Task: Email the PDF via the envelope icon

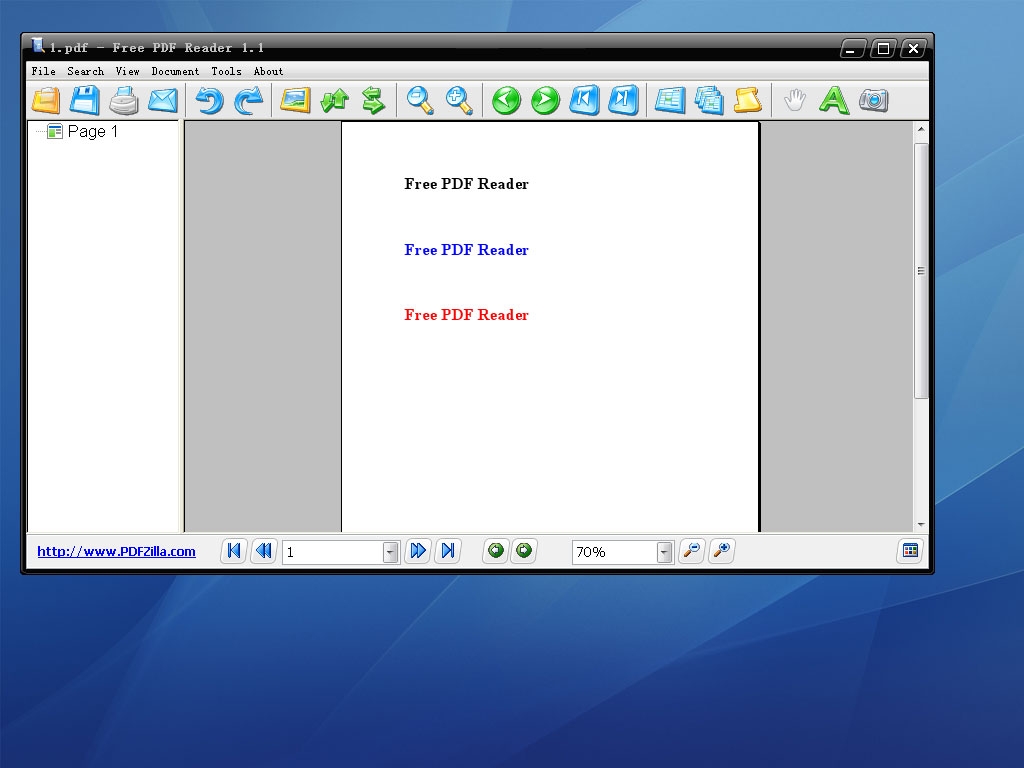Action: pyautogui.click(x=162, y=100)
